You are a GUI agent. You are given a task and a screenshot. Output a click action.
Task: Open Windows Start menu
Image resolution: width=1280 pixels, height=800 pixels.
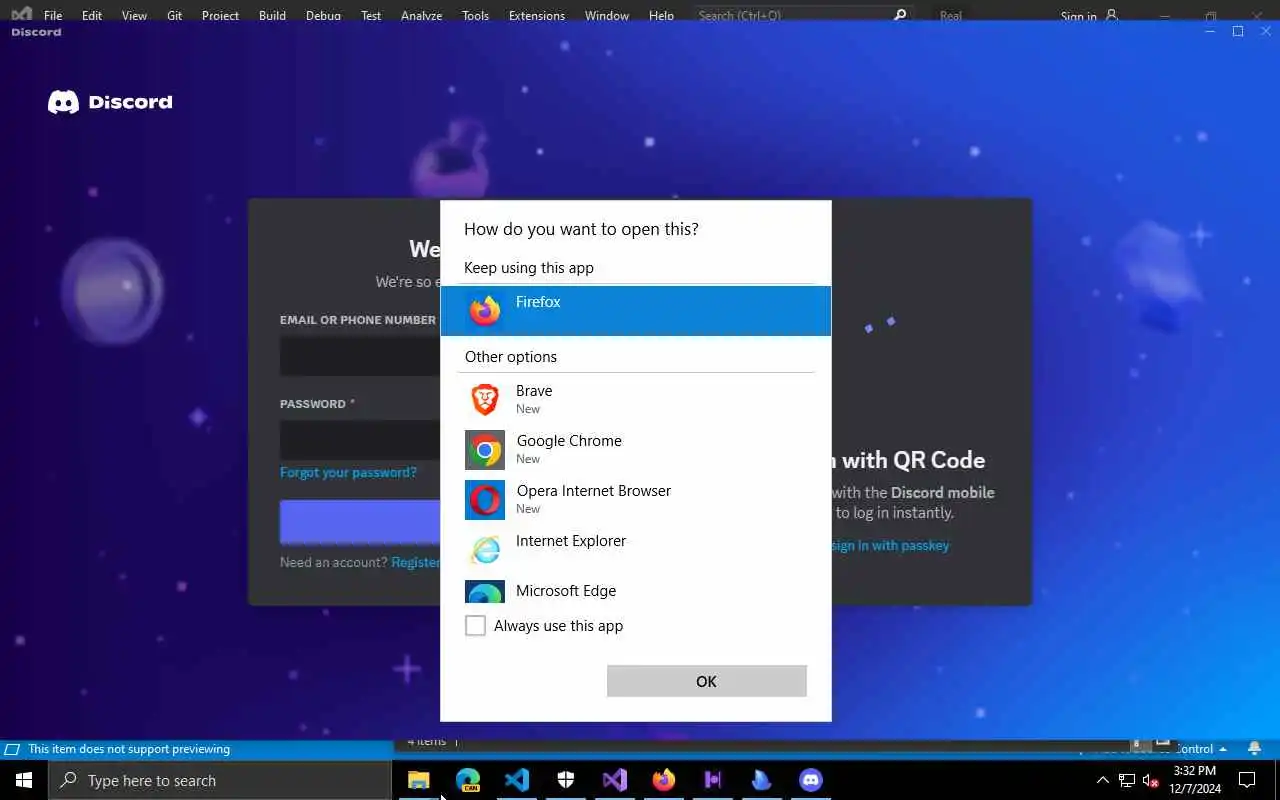(24, 780)
